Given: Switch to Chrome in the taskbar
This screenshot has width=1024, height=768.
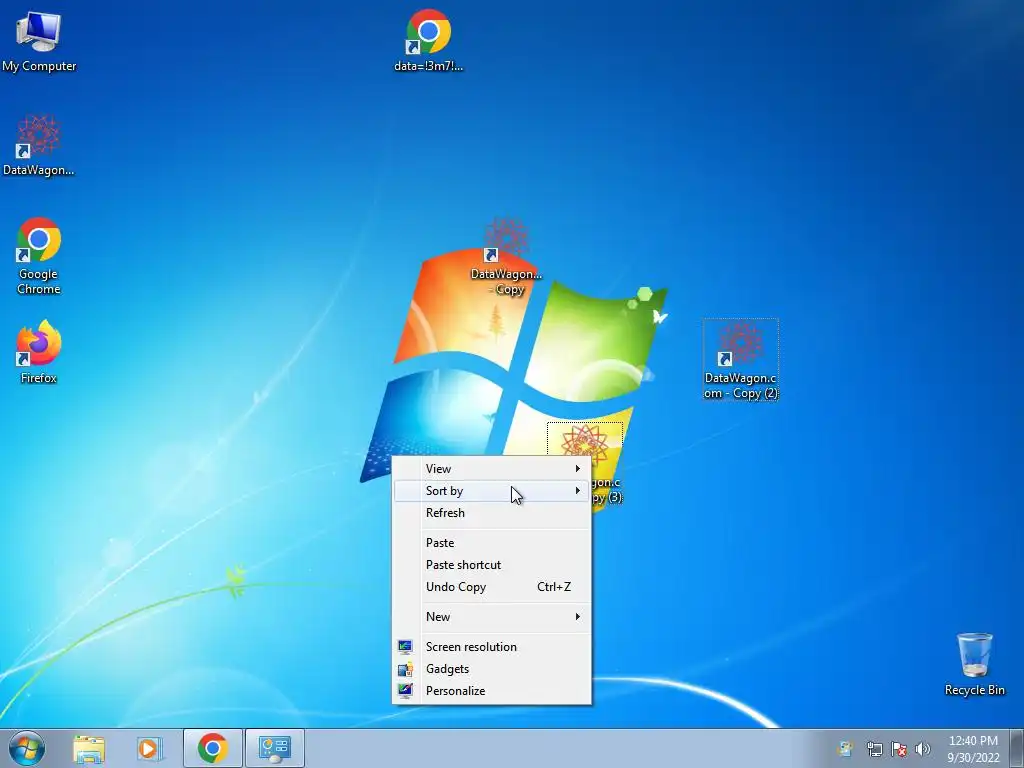Looking at the screenshot, I should point(212,748).
